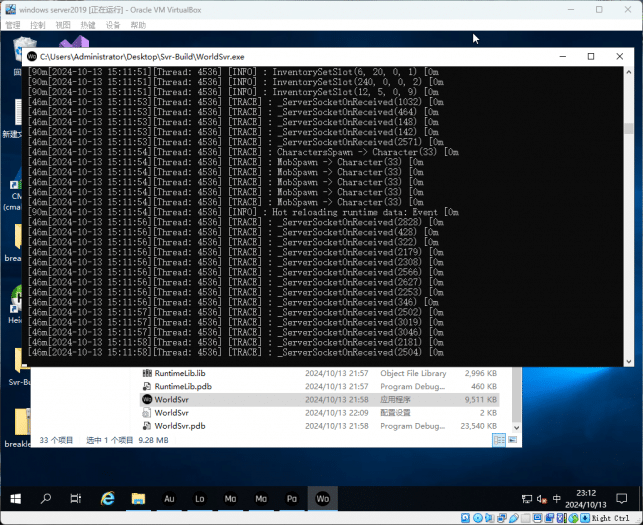Launch Internet Explorer from the taskbar
643x525 pixels.
coord(108,497)
